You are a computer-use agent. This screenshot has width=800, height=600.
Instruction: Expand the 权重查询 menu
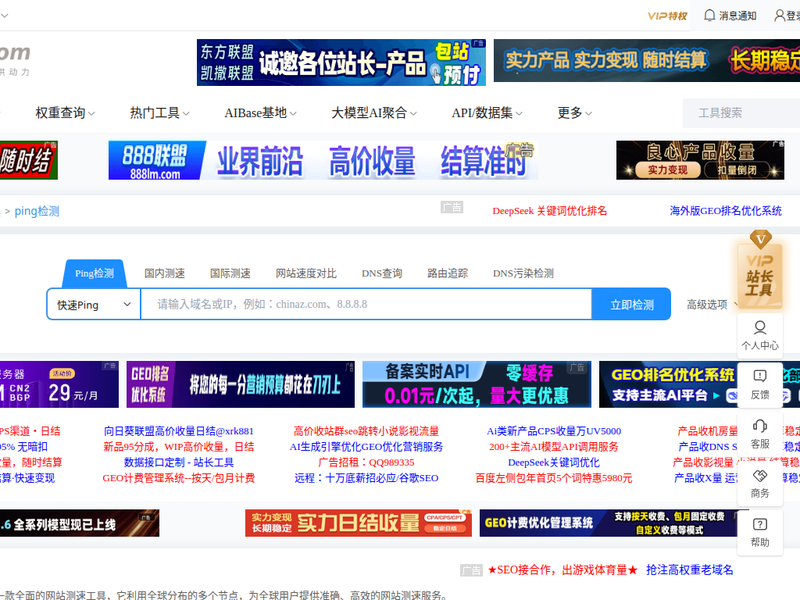tap(65, 113)
